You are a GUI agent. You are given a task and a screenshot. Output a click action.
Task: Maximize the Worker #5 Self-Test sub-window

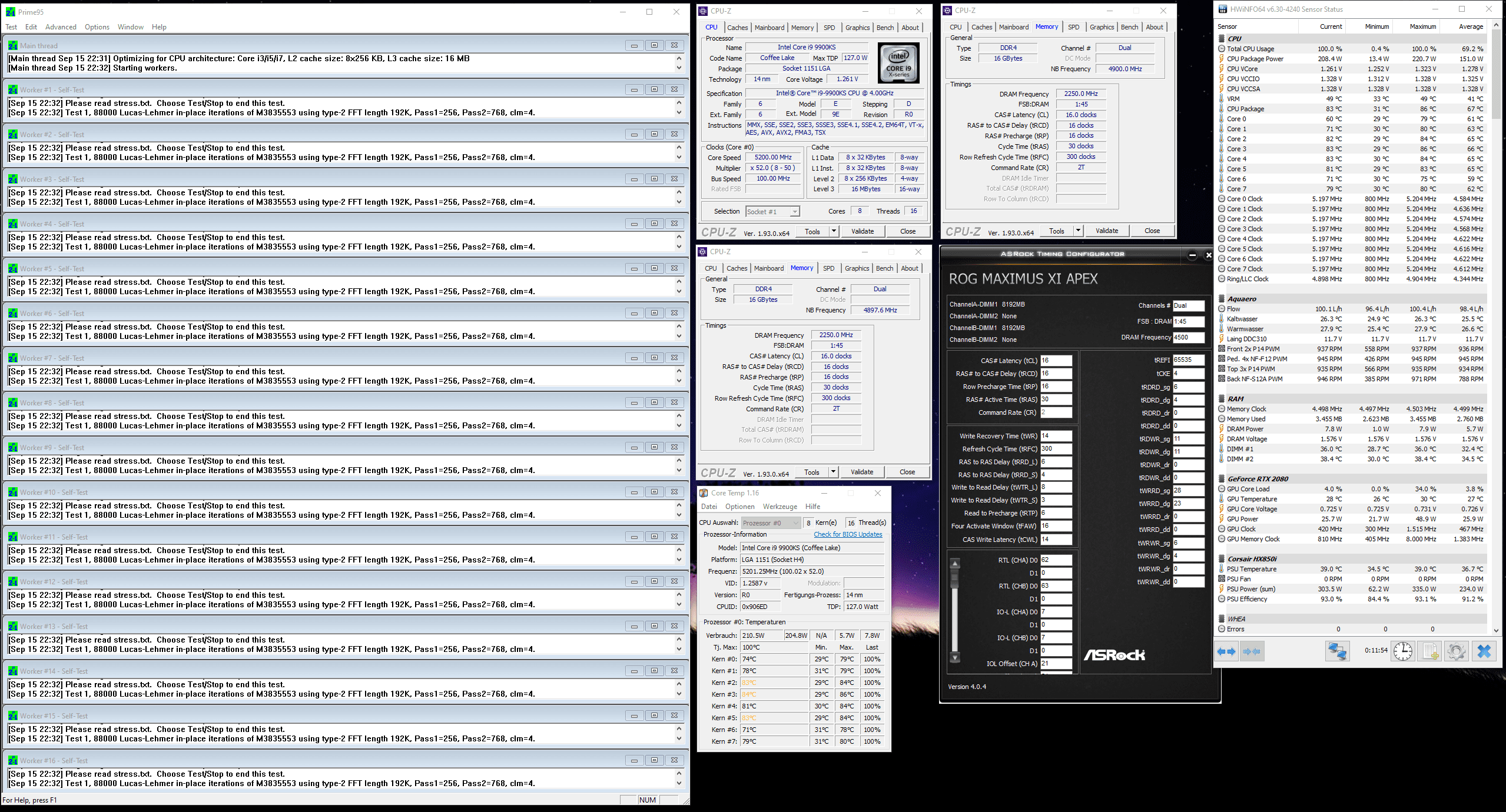pos(654,268)
